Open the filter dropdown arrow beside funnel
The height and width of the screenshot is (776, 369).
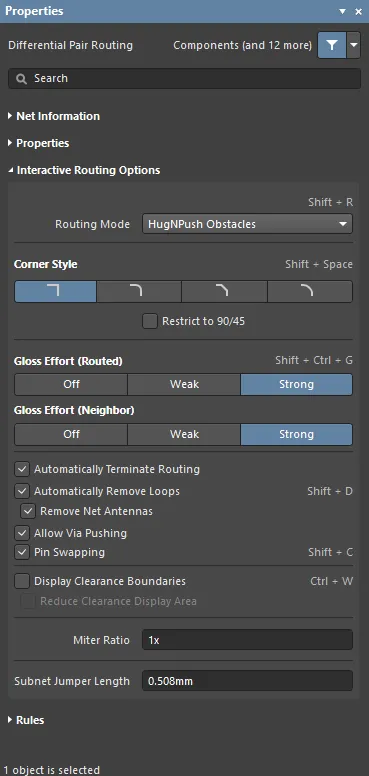353,46
